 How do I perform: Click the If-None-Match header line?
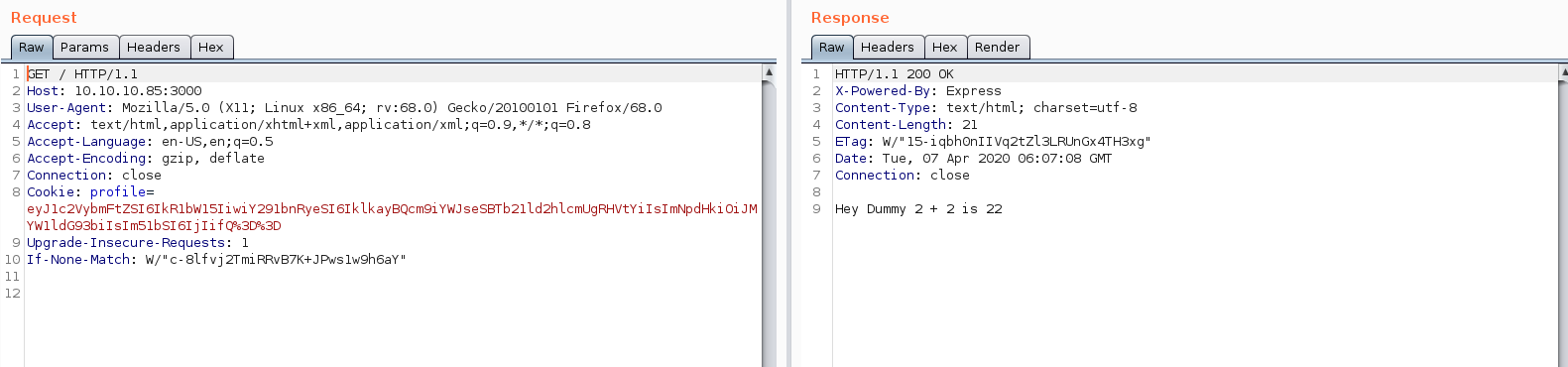pos(216,260)
